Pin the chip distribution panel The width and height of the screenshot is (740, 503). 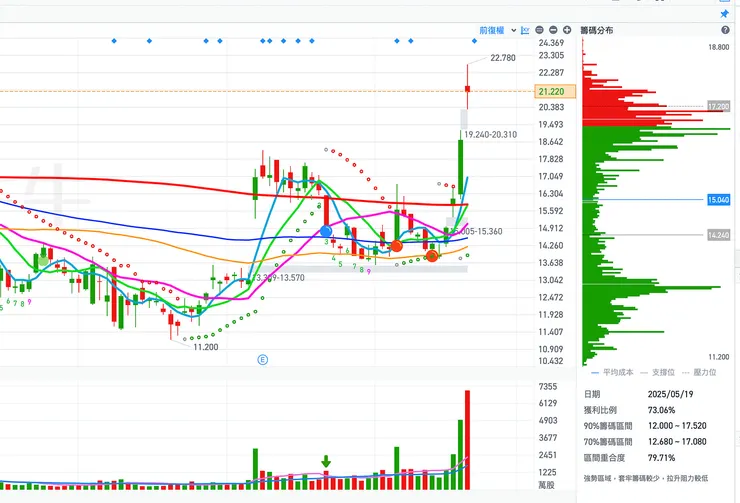[724, 14]
